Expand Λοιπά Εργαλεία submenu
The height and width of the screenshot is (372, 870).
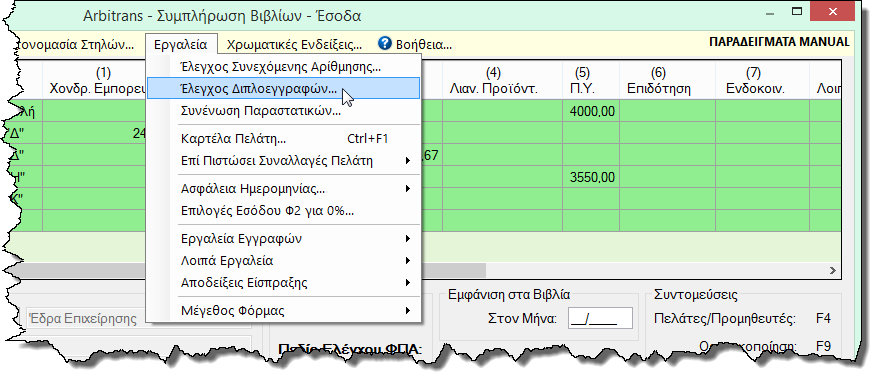(x=283, y=260)
